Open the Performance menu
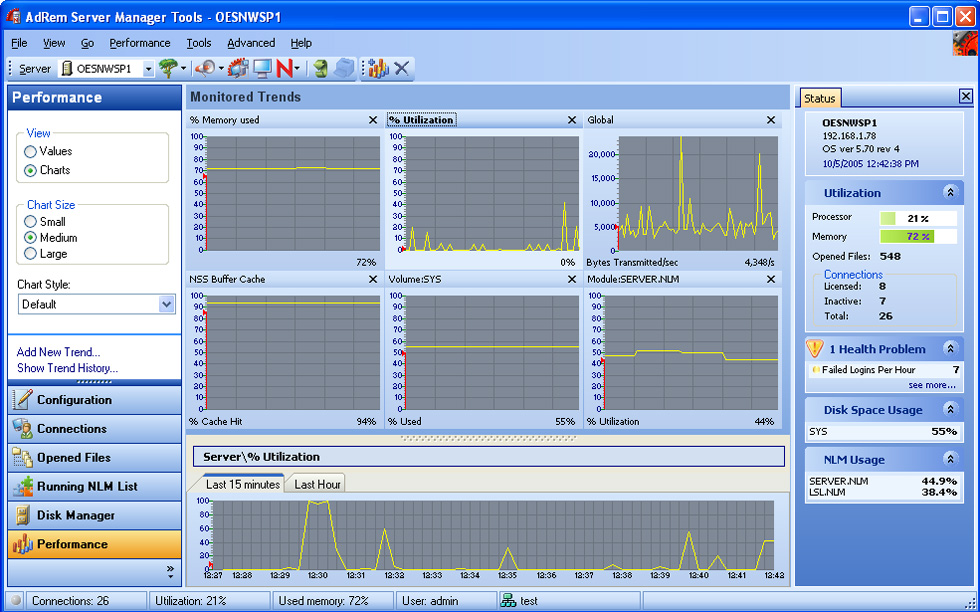980x612 pixels. 140,43
